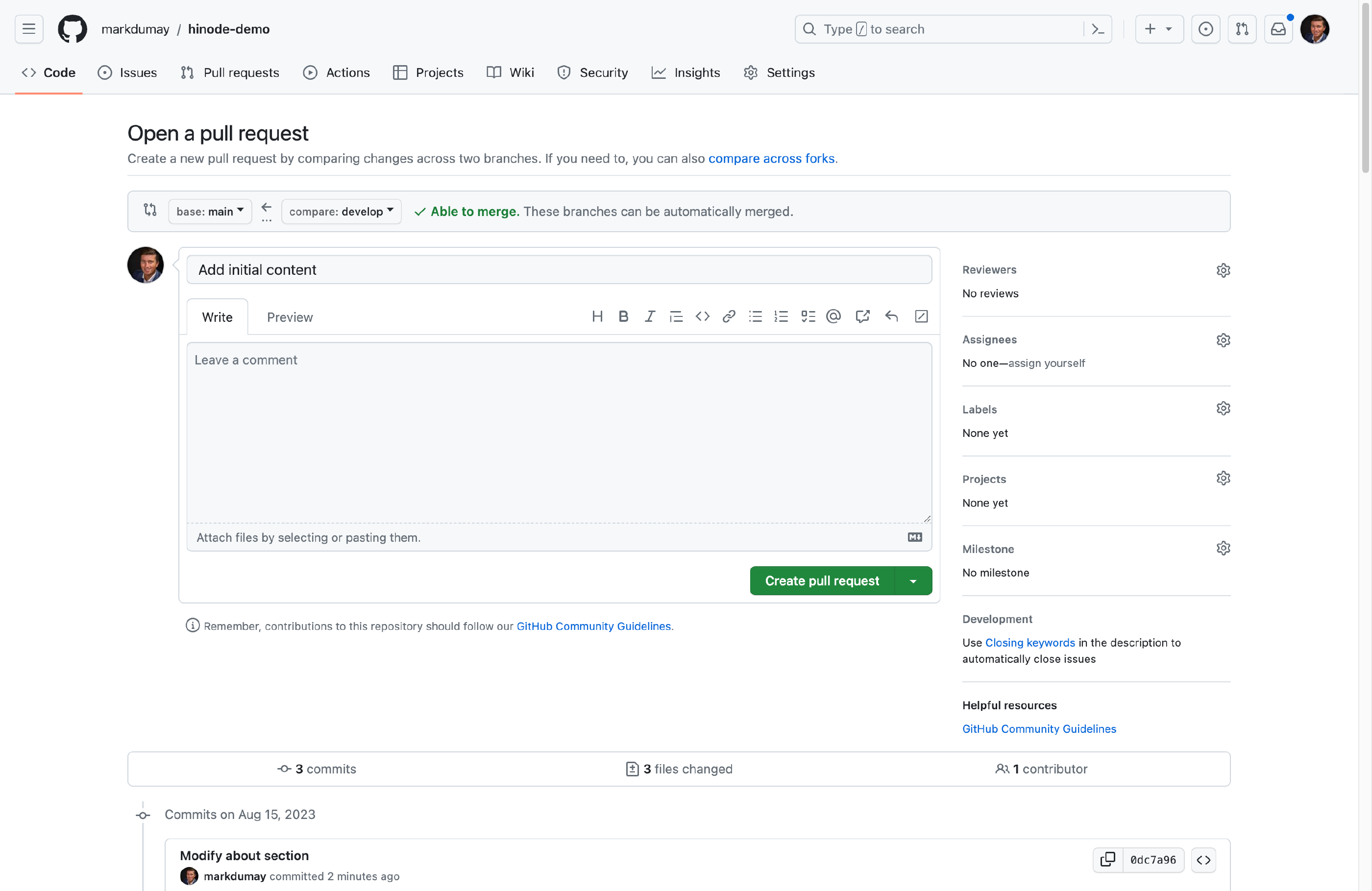Click the Create pull request button
Viewport: 1372px width, 891px height.
[821, 581]
